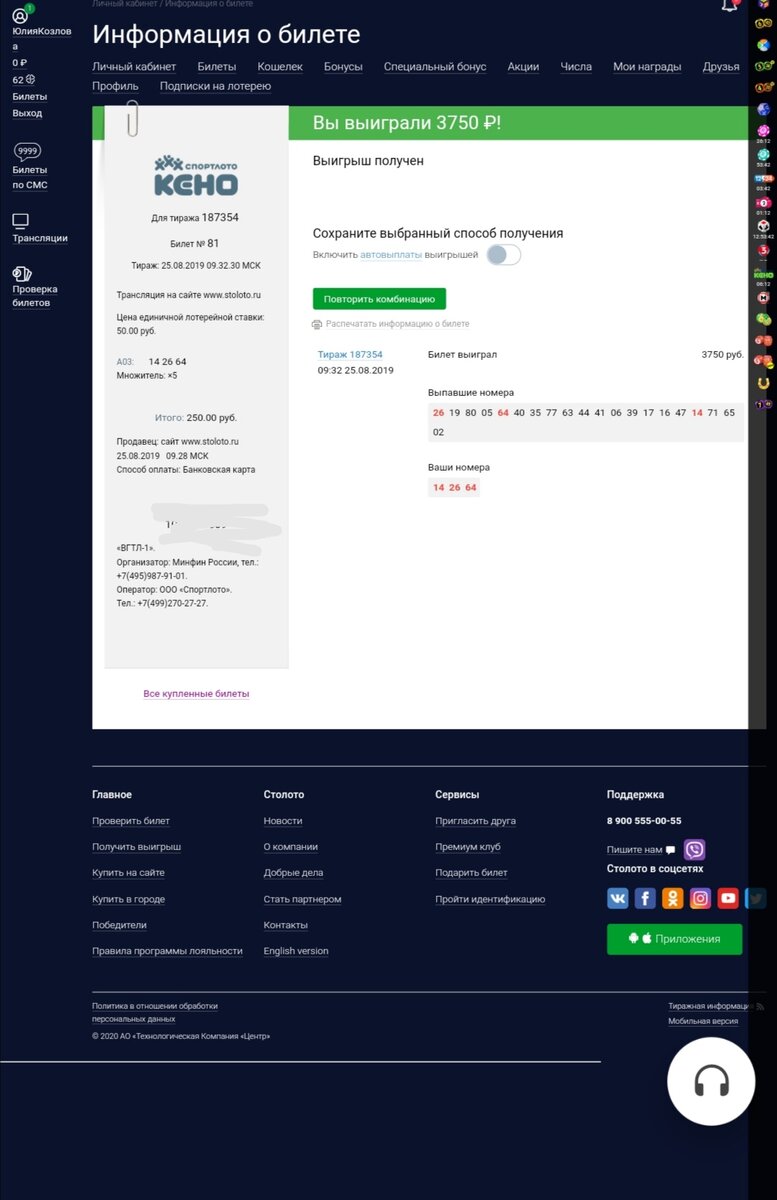Open the Новости footer link

[x=283, y=821]
